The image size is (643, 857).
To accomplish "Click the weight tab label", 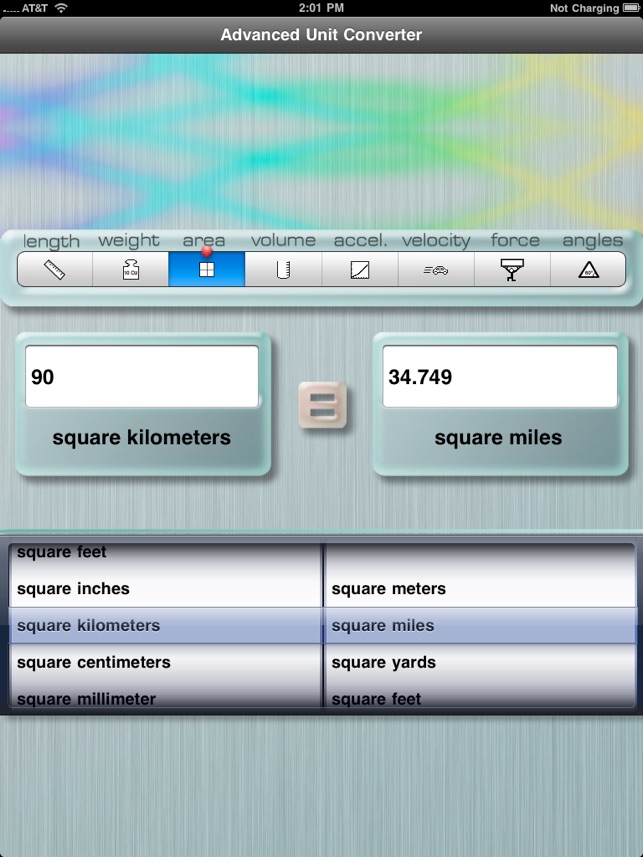I will [x=129, y=240].
